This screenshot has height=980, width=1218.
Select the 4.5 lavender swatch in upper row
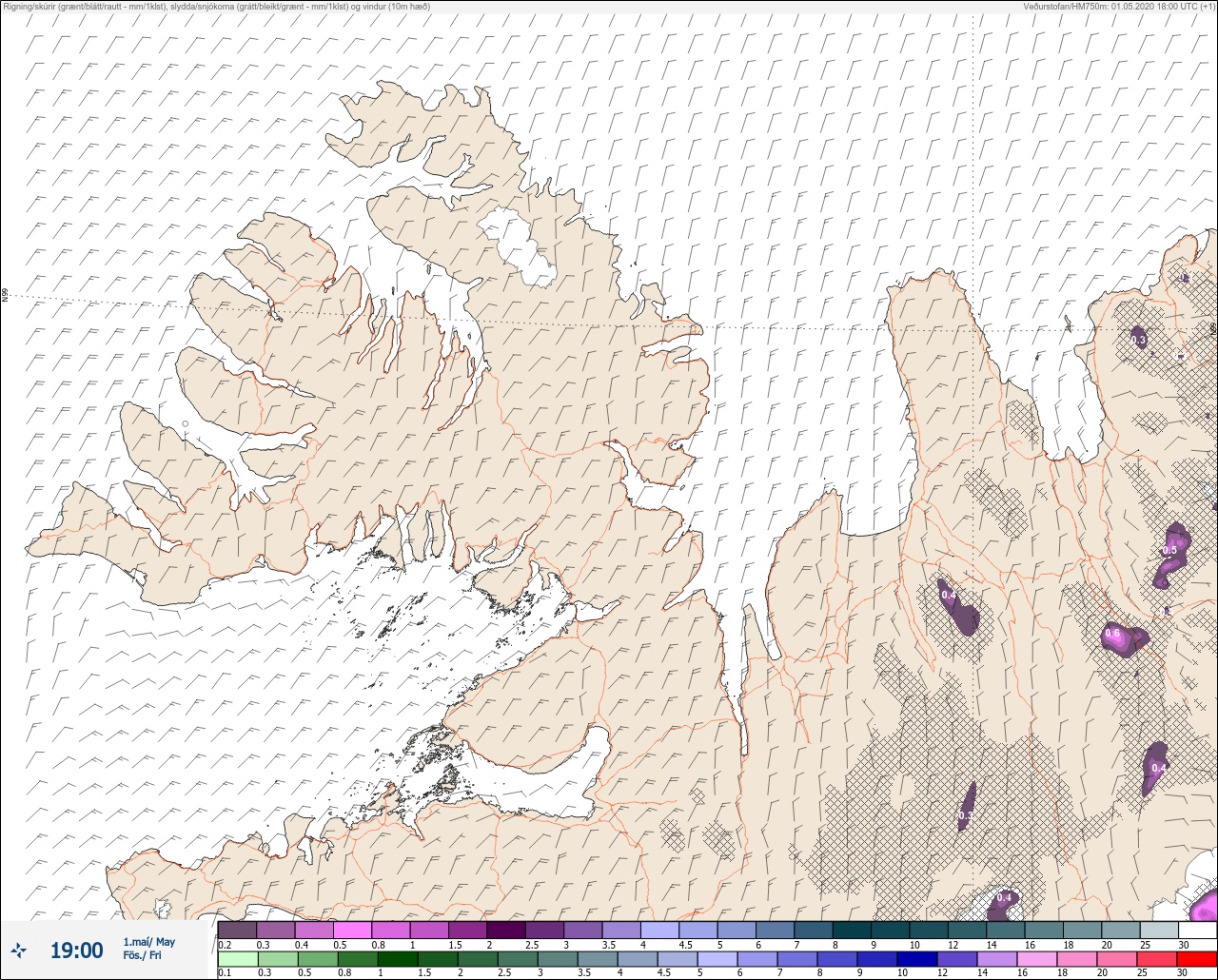697,930
